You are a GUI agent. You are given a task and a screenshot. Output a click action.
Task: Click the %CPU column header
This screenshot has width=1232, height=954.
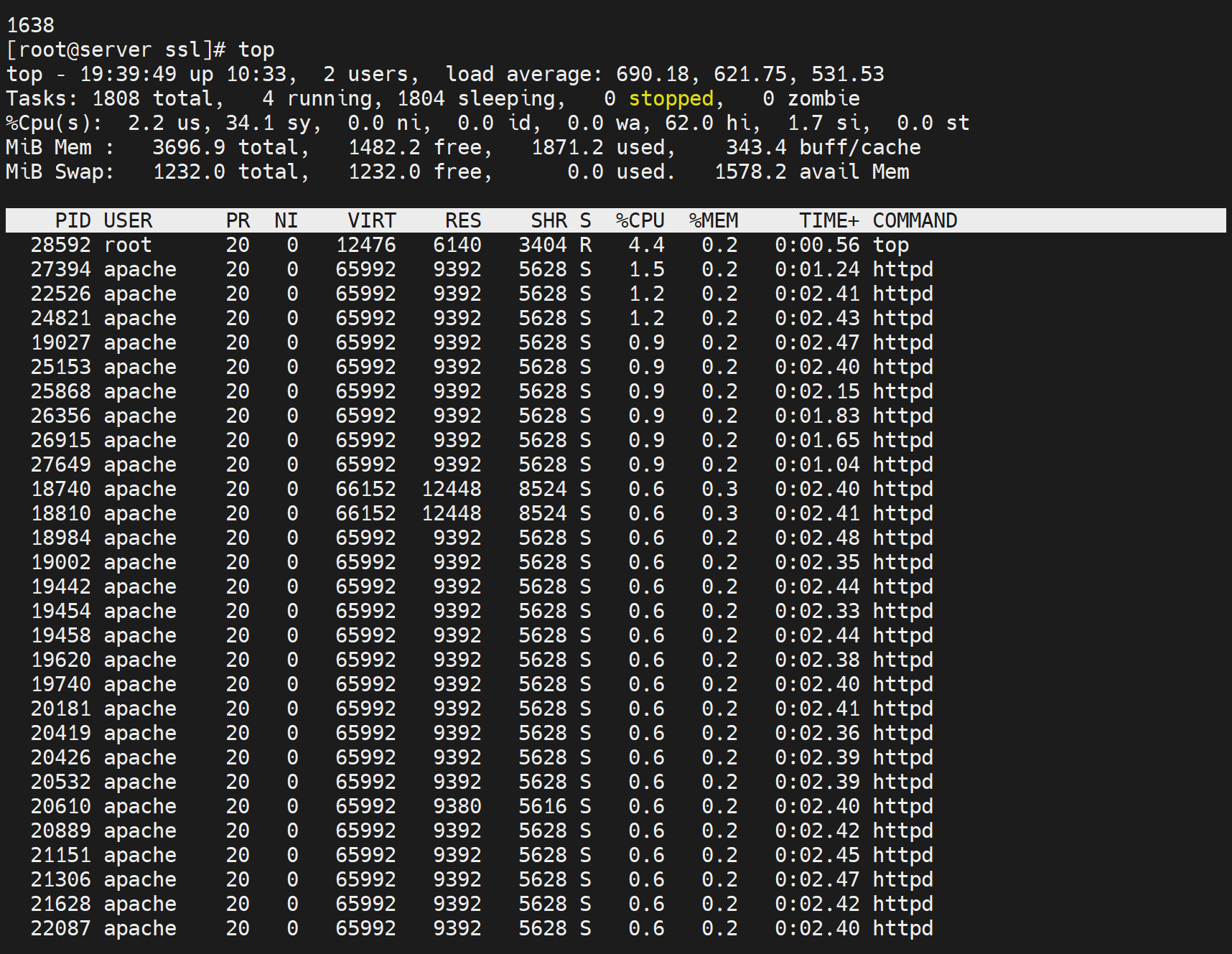click(640, 220)
